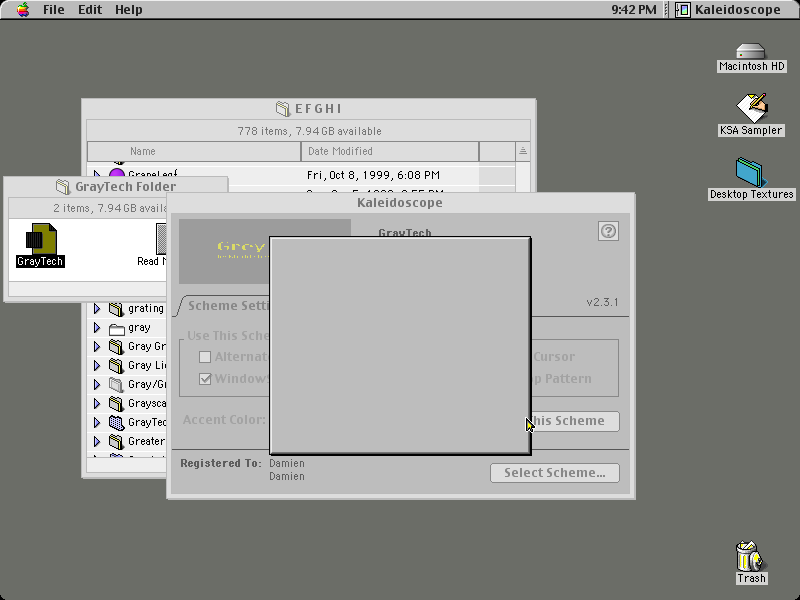This screenshot has width=800, height=600.
Task: Click the 'Accent Color:' label
Action: [224, 420]
